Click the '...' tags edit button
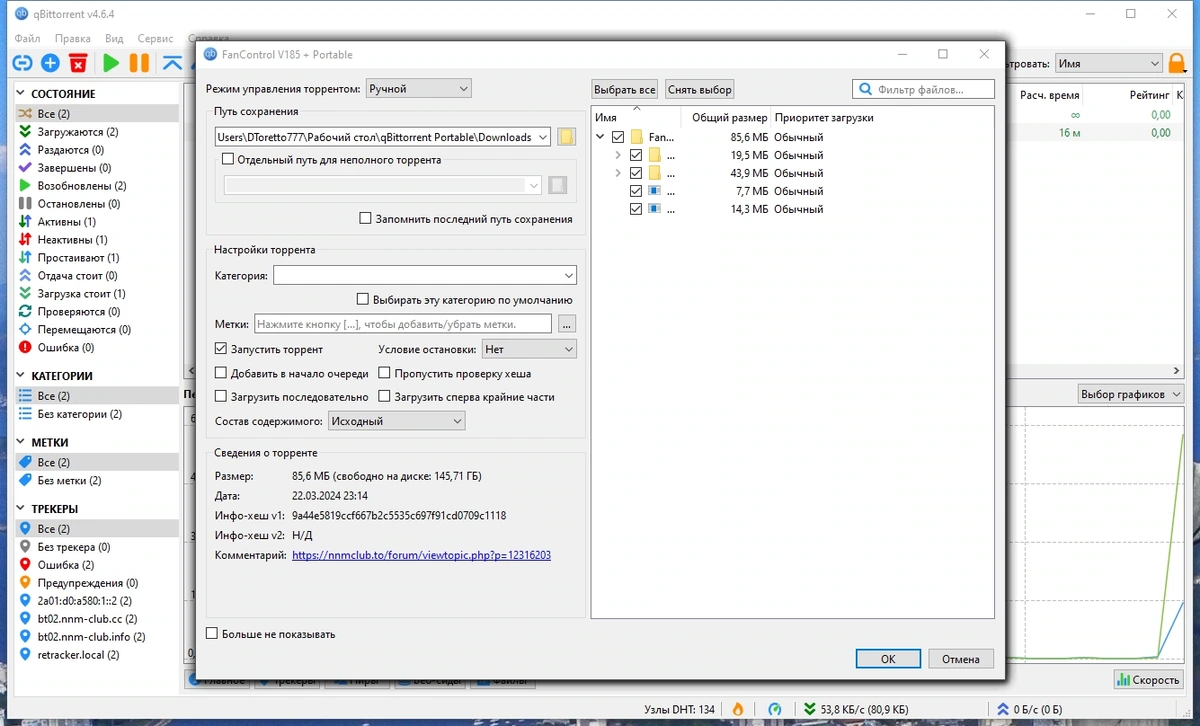The width and height of the screenshot is (1200, 726). pos(567,324)
